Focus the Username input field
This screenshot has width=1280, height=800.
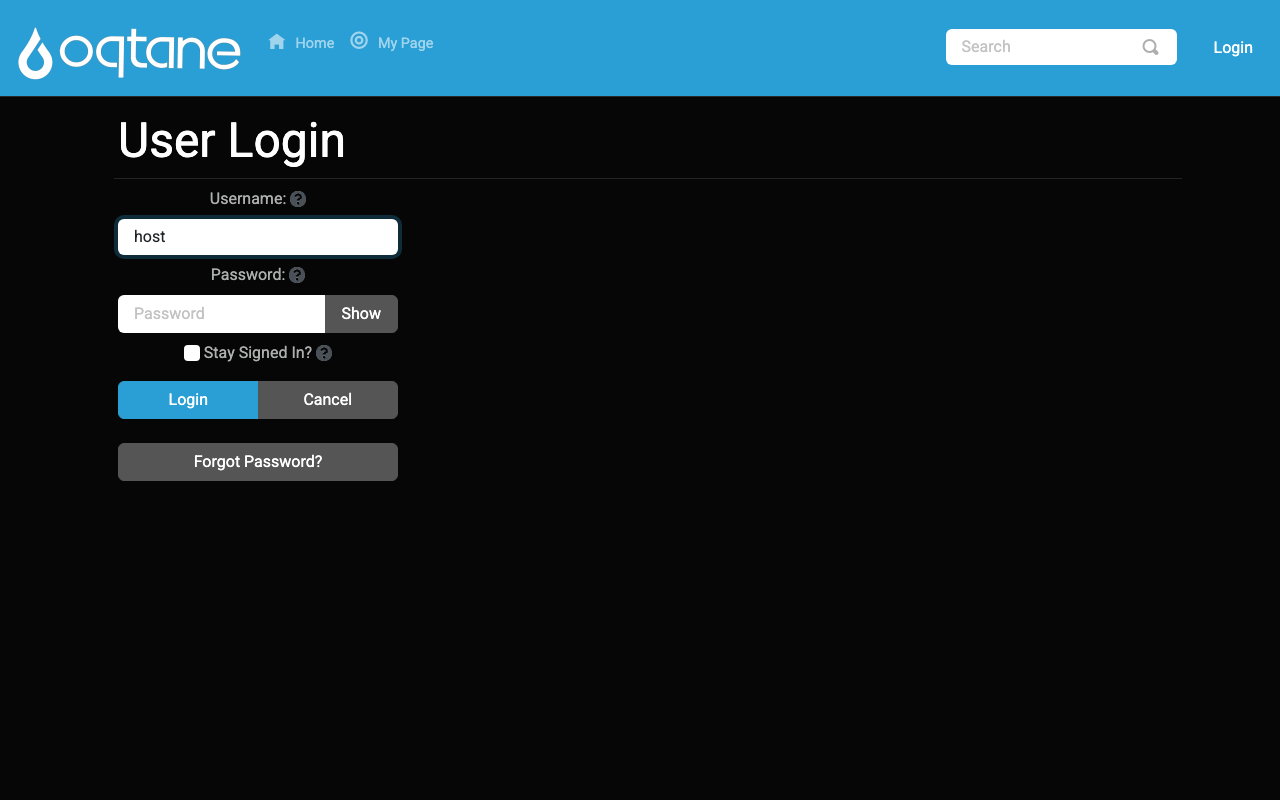pos(258,237)
